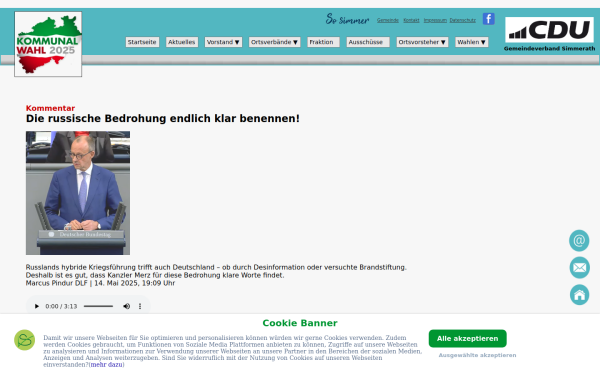The image size is (600, 375).
Task: Click the So Simmer script logo
Action: coord(347,19)
